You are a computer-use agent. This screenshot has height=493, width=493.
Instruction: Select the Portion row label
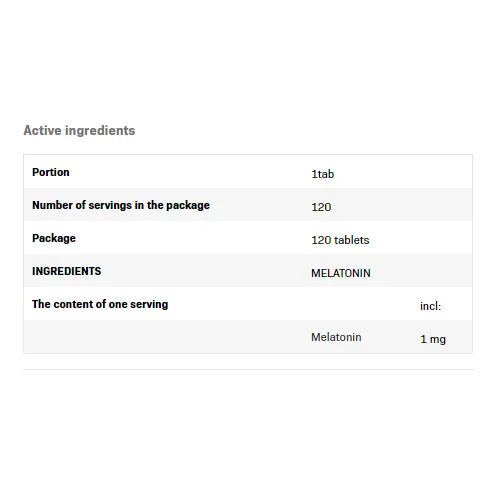click(51, 172)
